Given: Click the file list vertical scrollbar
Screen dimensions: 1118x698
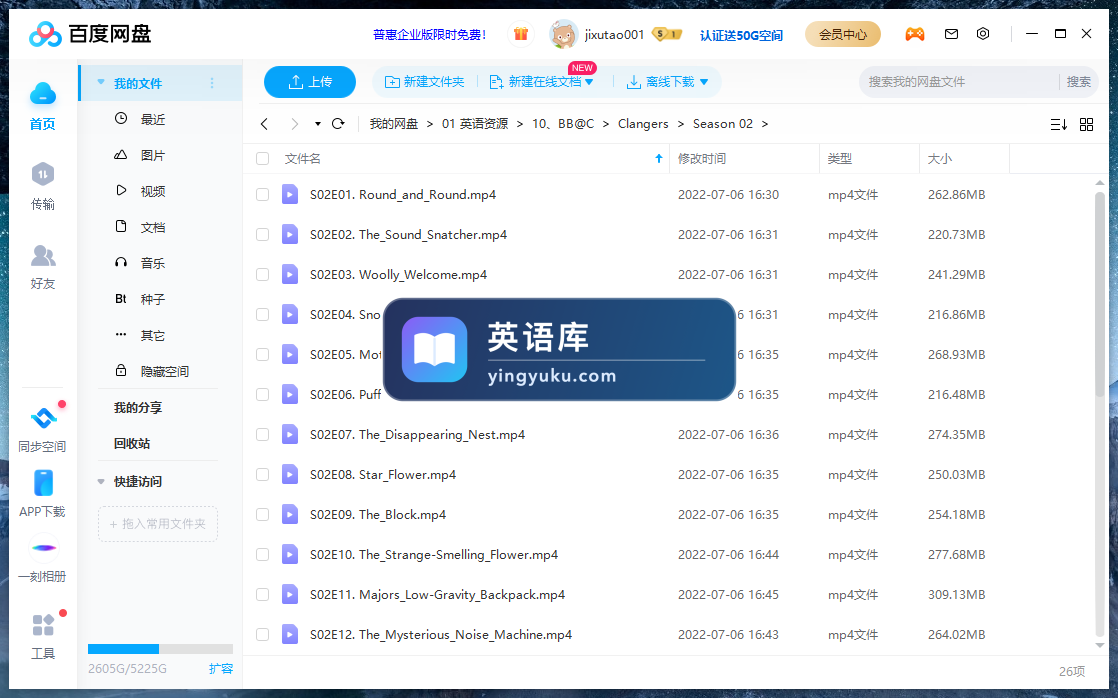Looking at the screenshot, I should (1099, 292).
